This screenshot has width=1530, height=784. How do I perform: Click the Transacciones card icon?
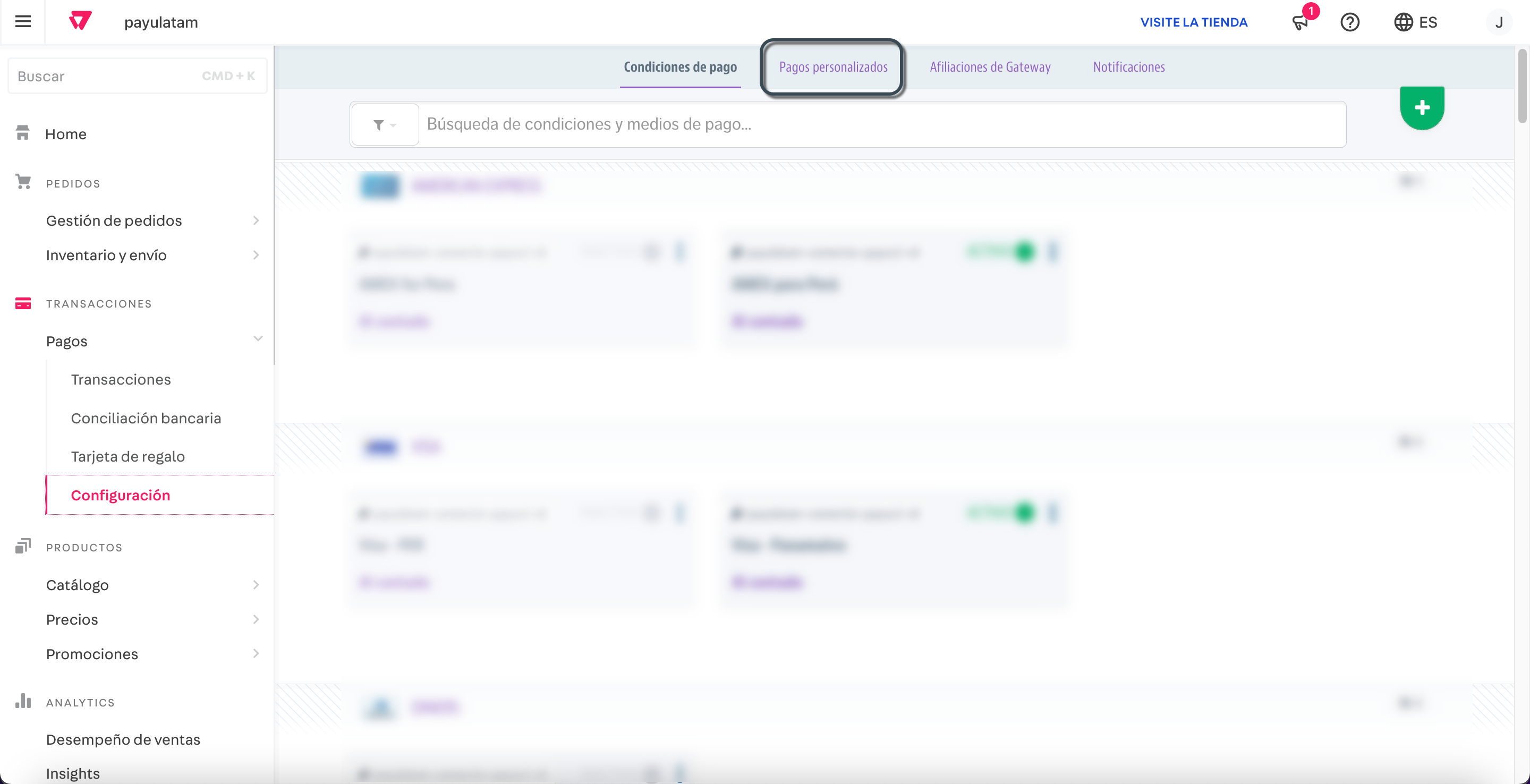click(22, 303)
